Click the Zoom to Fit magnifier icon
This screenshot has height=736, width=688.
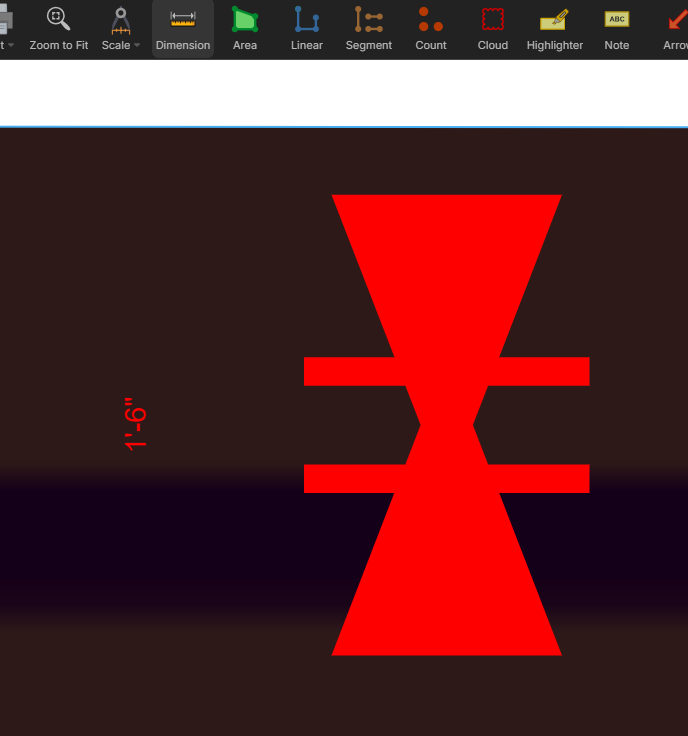tap(59, 20)
